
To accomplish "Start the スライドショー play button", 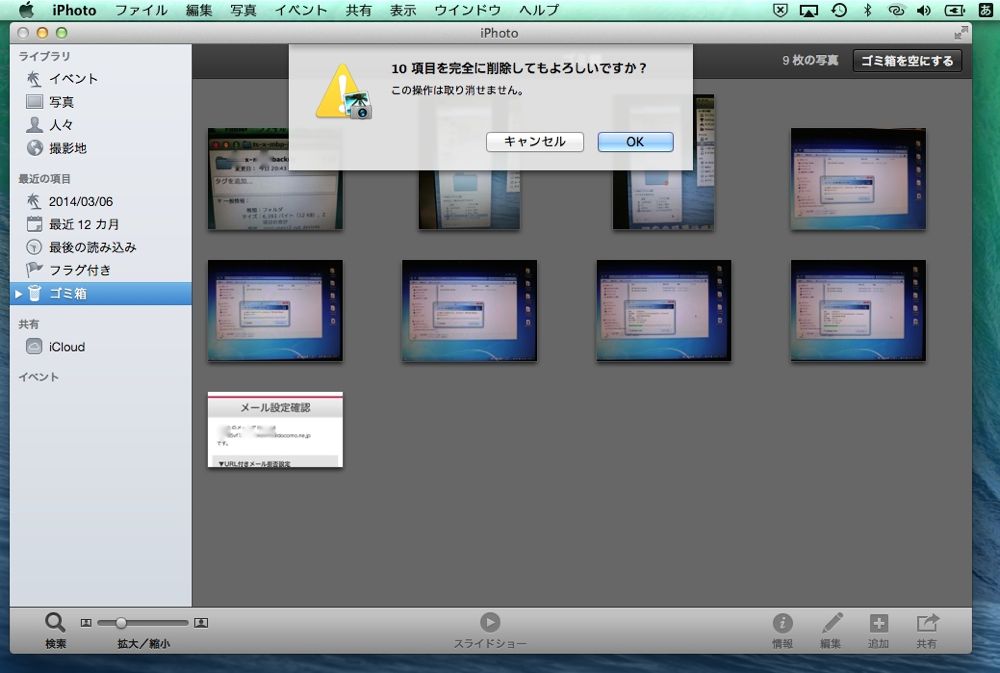I will point(490,622).
